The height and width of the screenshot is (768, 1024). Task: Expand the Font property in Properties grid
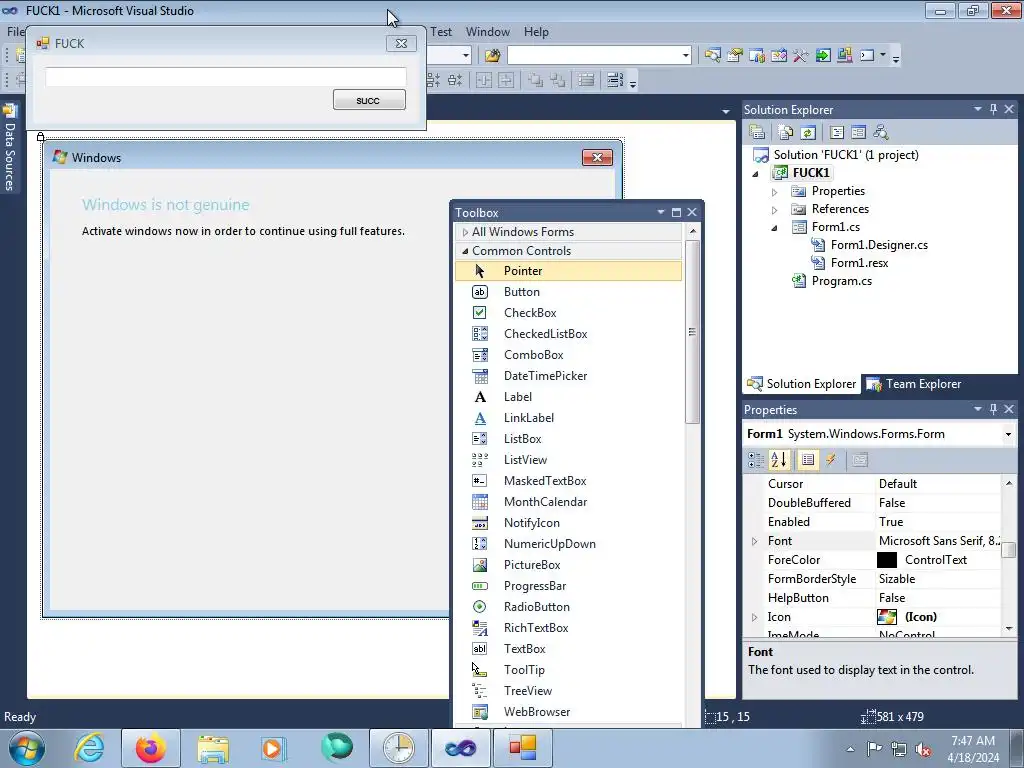pyautogui.click(x=755, y=541)
